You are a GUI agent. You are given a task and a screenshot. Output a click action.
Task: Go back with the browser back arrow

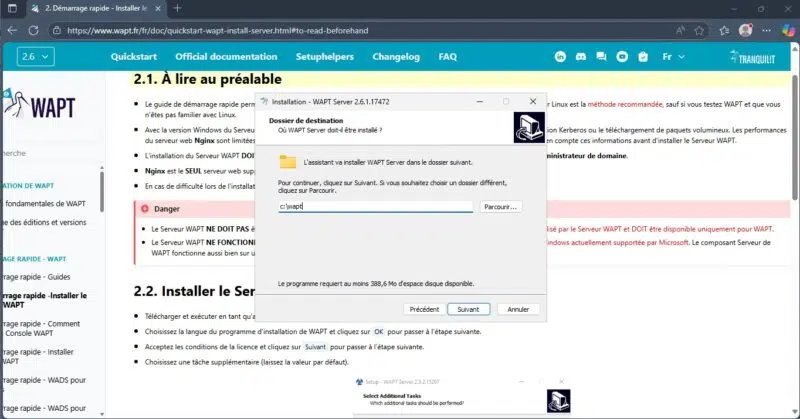(12, 31)
